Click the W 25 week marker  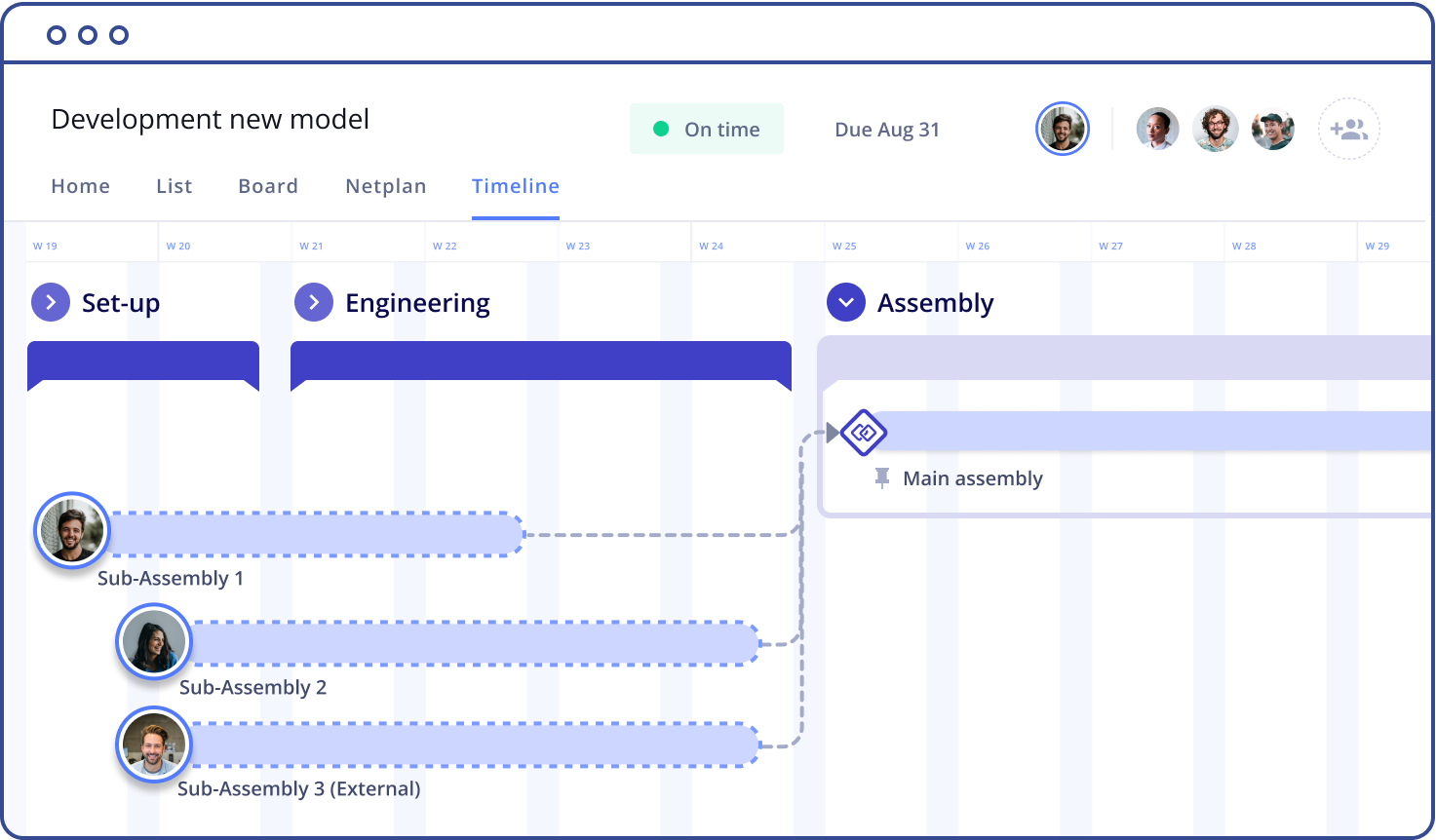(844, 246)
